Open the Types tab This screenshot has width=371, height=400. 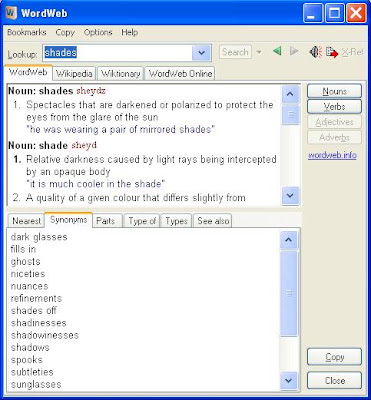pos(176,221)
